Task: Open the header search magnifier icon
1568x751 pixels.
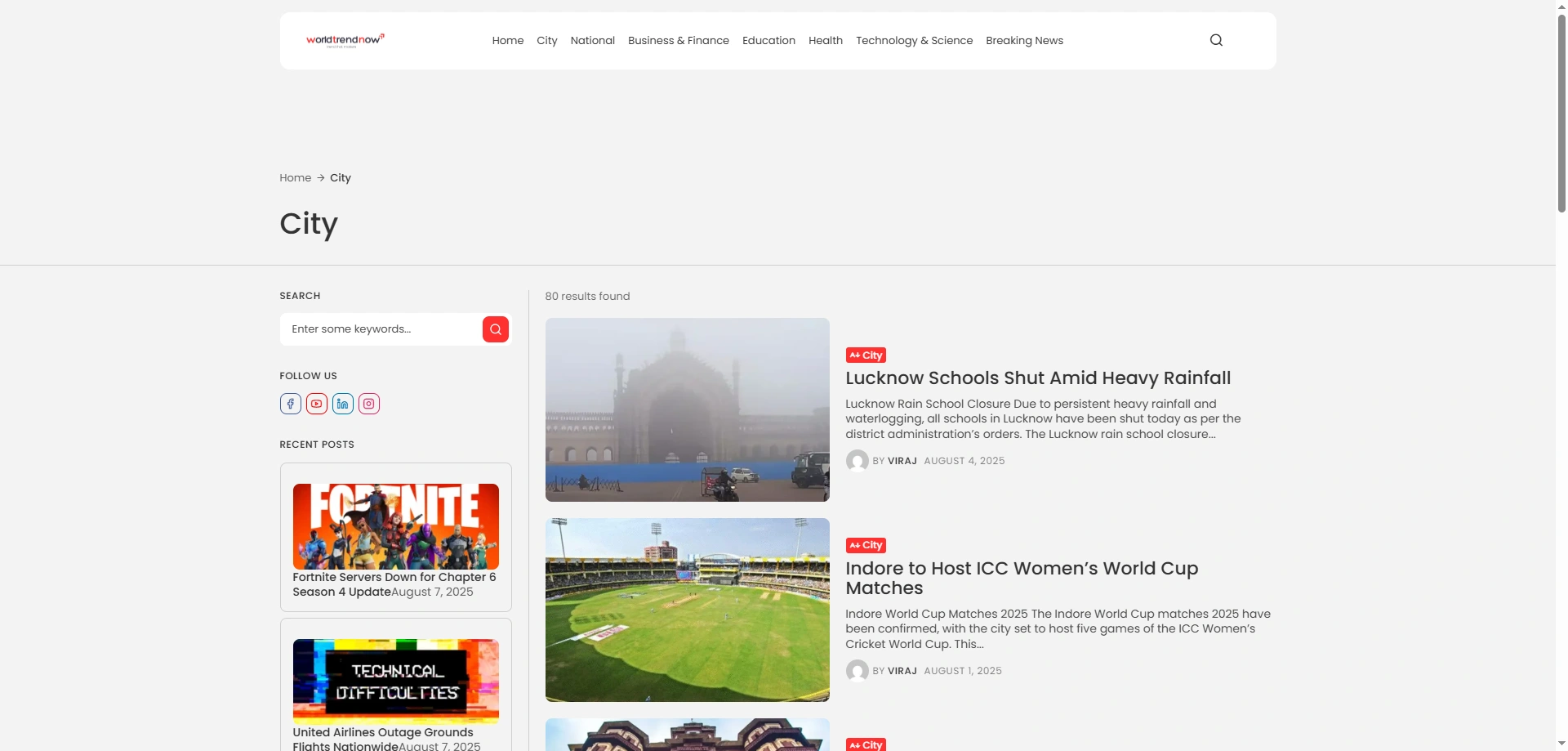Action: [x=1216, y=40]
